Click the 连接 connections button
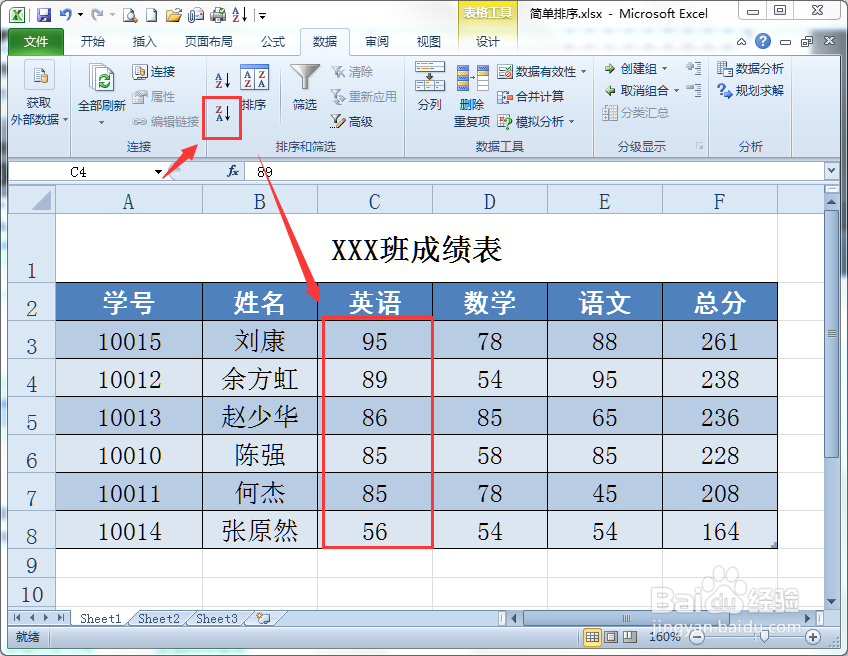The image size is (848, 656). coord(154,71)
